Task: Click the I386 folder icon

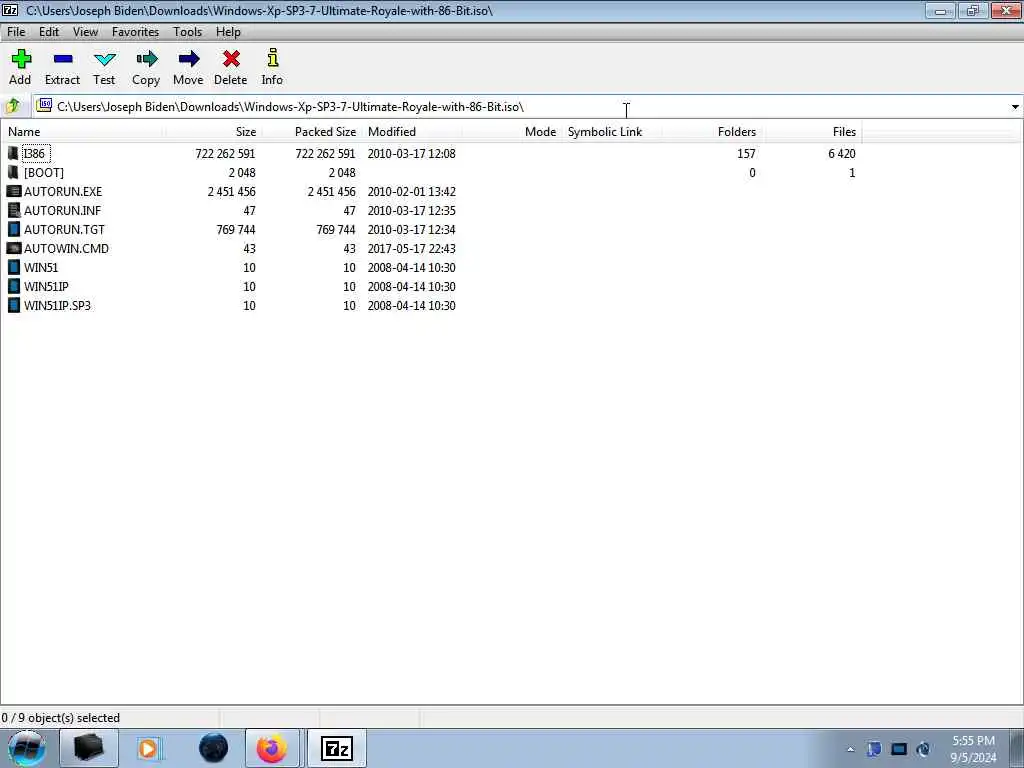Action: 13,153
